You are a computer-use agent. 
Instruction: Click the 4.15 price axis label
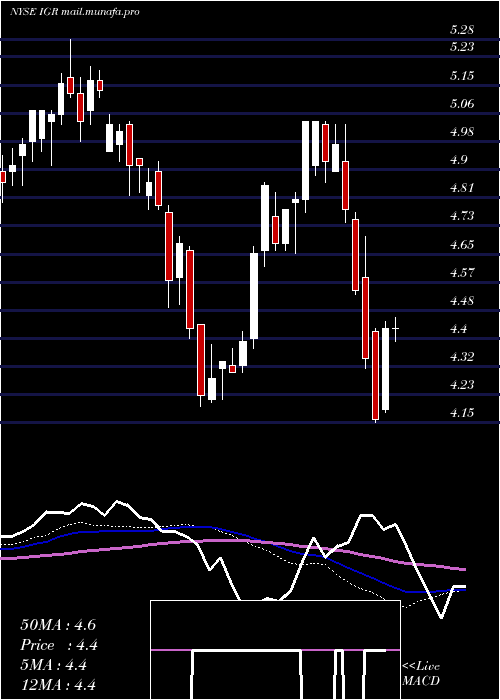pos(462,413)
